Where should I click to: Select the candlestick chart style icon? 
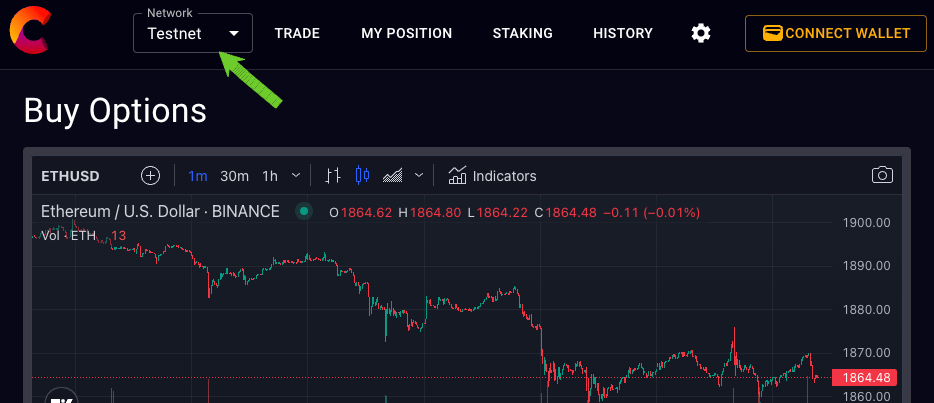362,176
